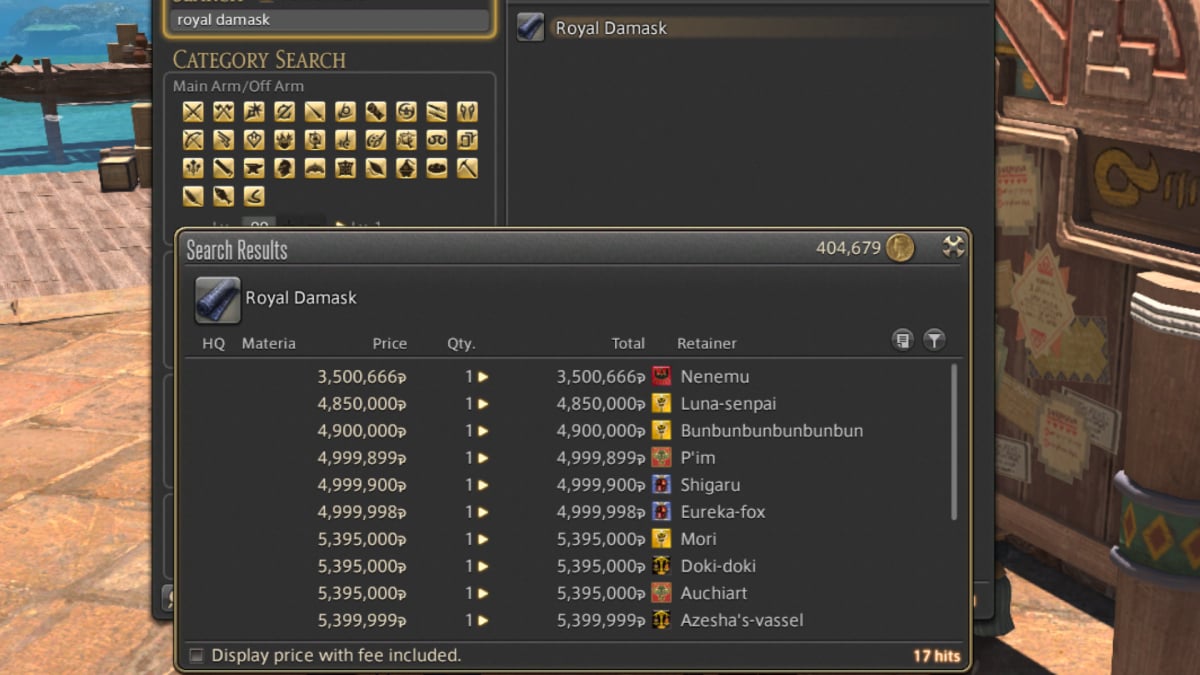
Task: Click the royal damask search input field
Action: pyautogui.click(x=330, y=19)
